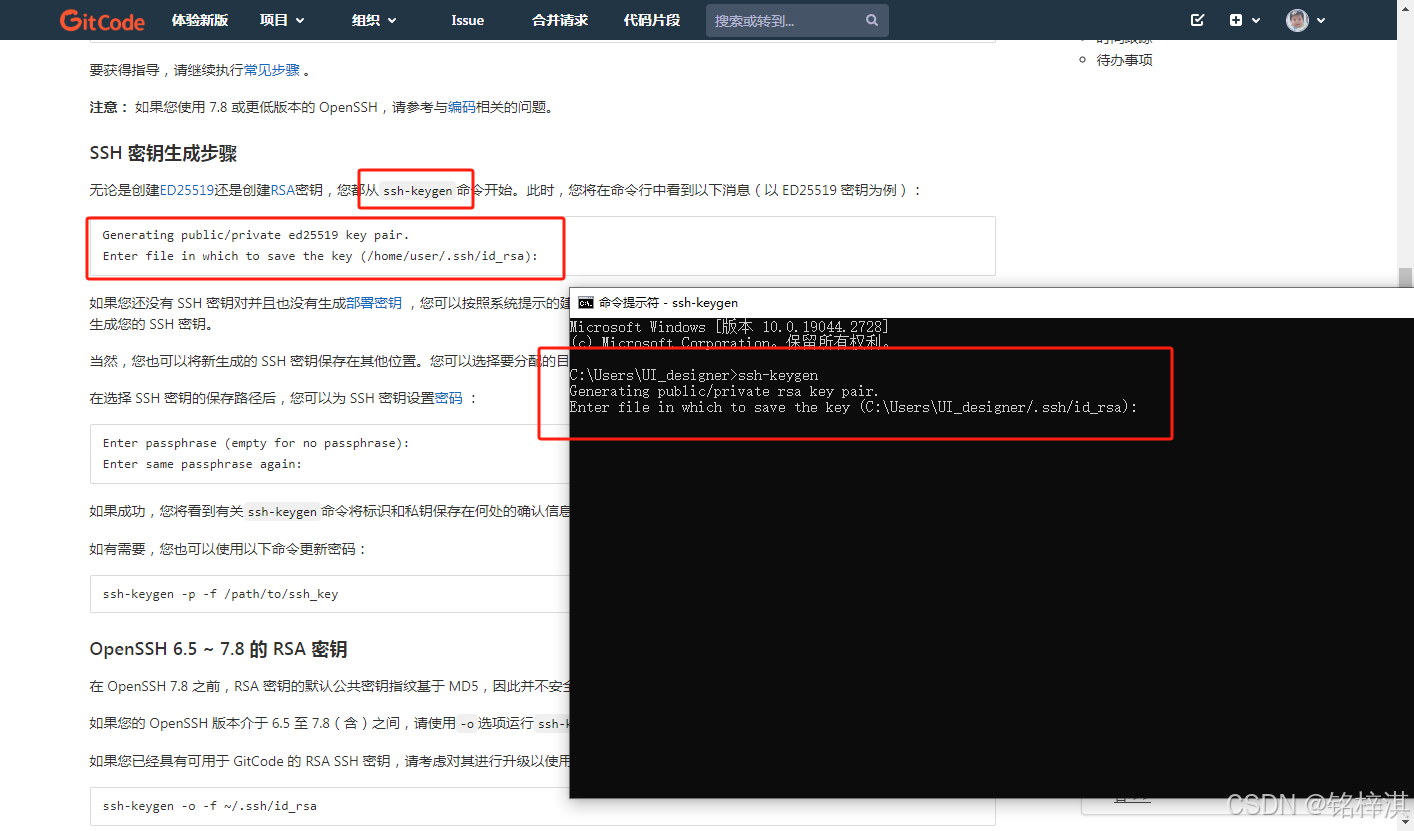Viewport: 1414px width, 831px height.
Task: Follow the RSA link
Action: pos(283,190)
